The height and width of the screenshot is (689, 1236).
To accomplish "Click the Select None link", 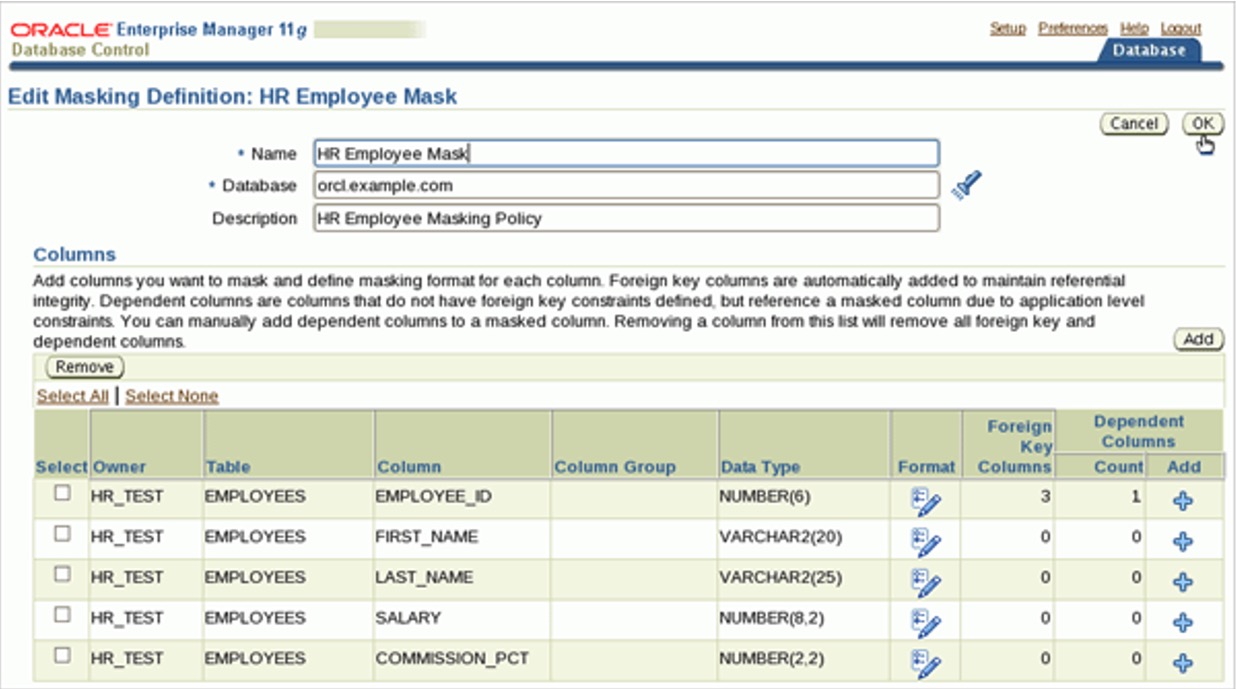I will click(171, 396).
